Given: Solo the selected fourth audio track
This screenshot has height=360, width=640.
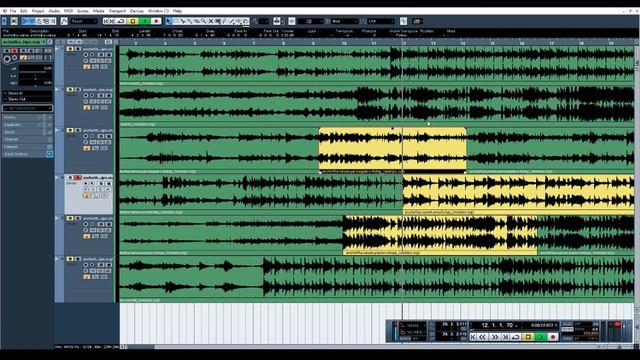Looking at the screenshot, I should 77,178.
